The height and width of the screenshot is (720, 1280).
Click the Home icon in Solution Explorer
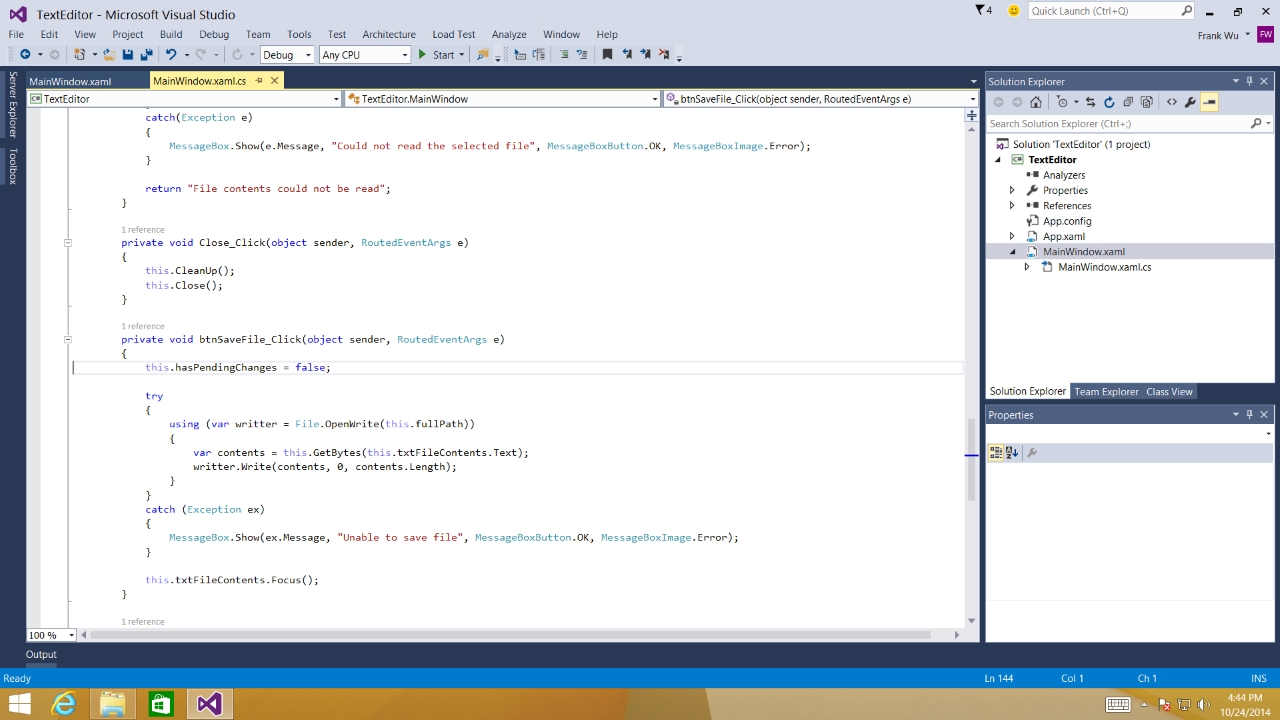tap(1036, 102)
